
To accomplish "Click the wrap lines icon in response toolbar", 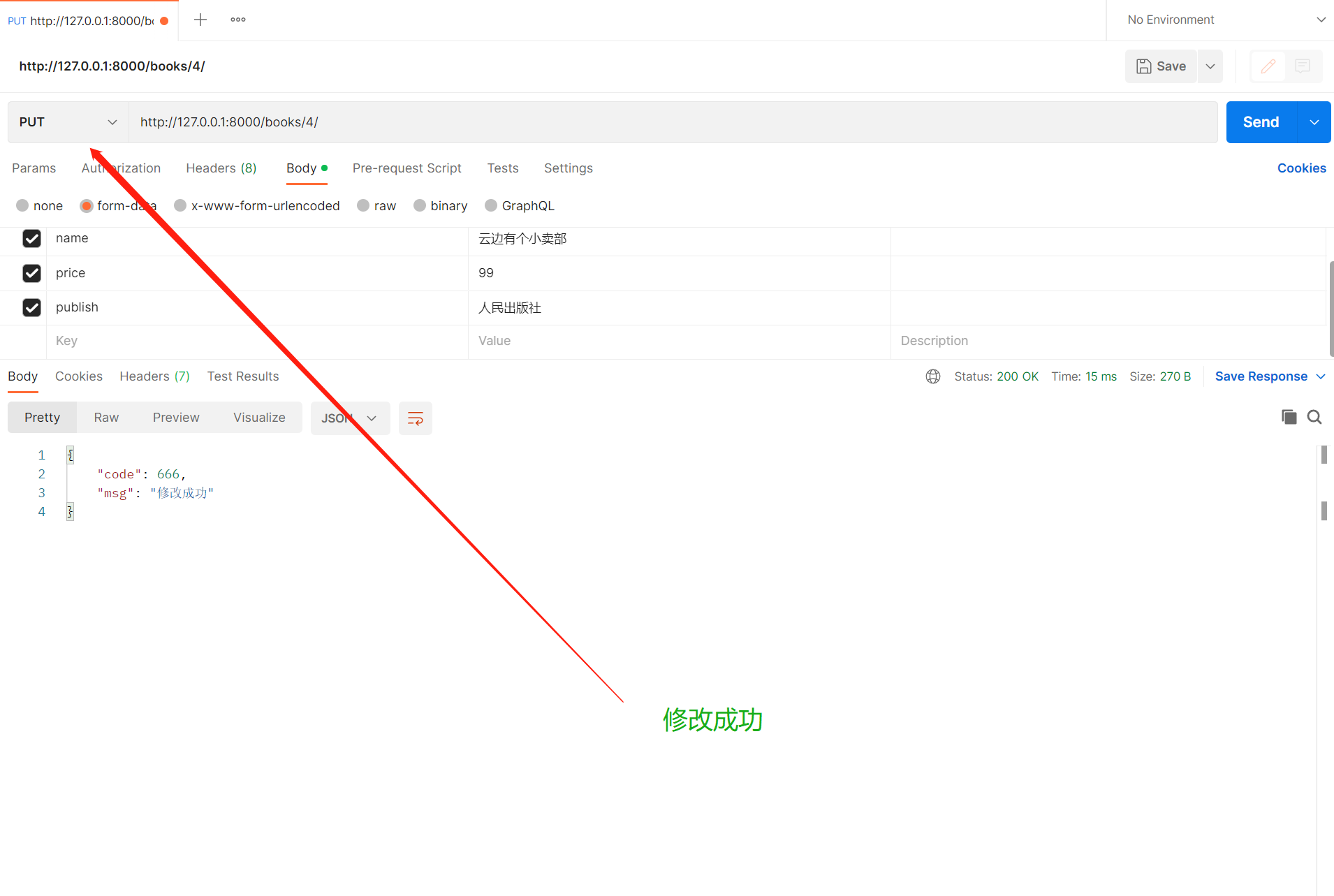I will [416, 418].
